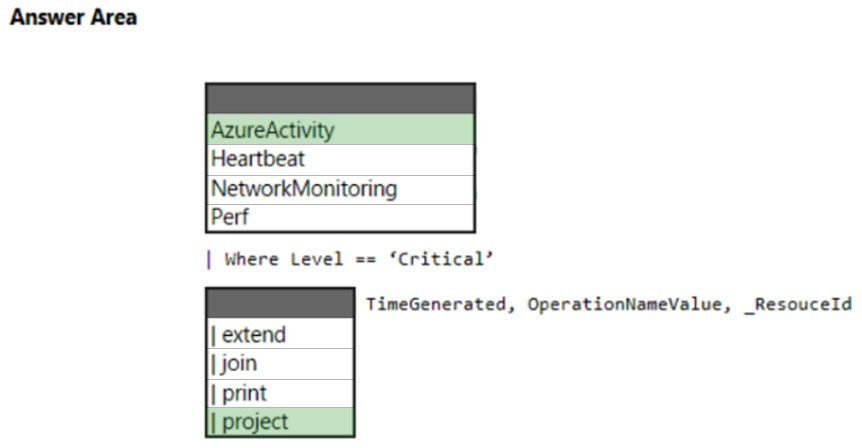Image resolution: width=862 pixels, height=448 pixels.
Task: Select the | join operator
Action: (280, 363)
